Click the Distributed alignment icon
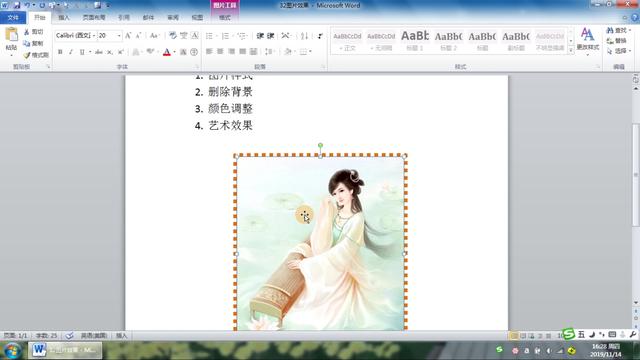640x360 pixels. click(x=253, y=52)
